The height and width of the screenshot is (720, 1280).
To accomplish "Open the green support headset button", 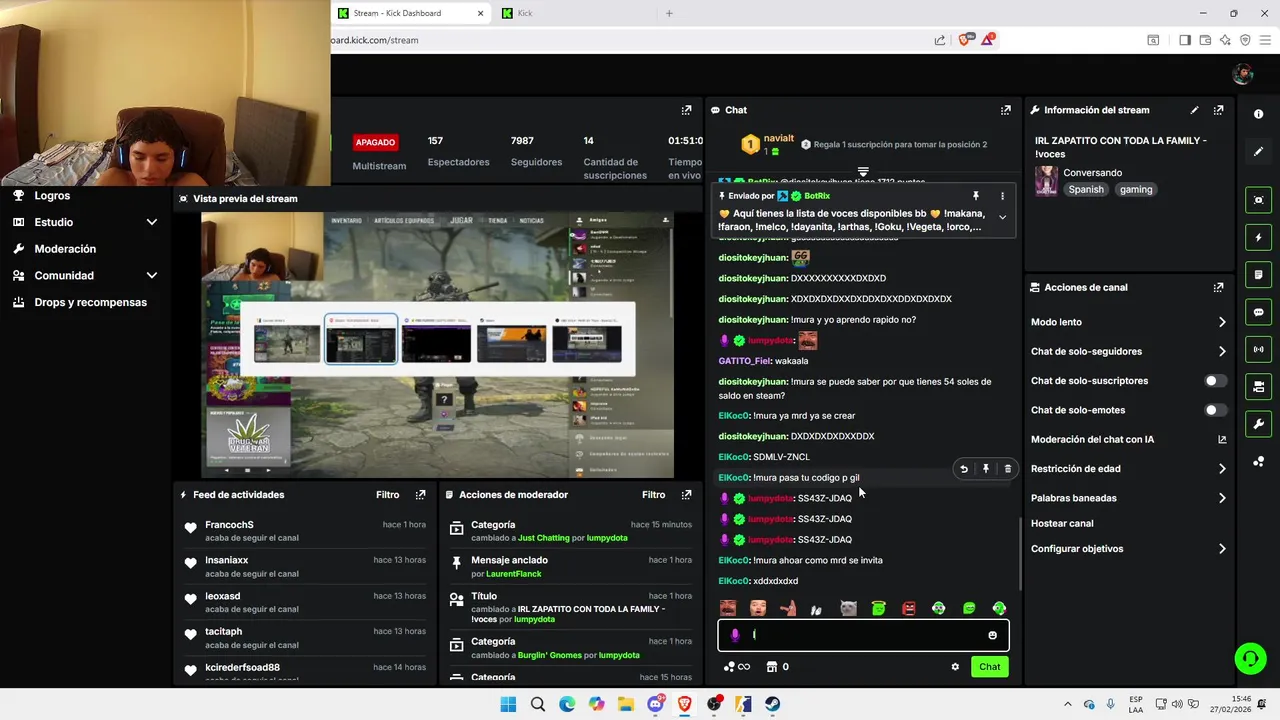I will [1250, 658].
